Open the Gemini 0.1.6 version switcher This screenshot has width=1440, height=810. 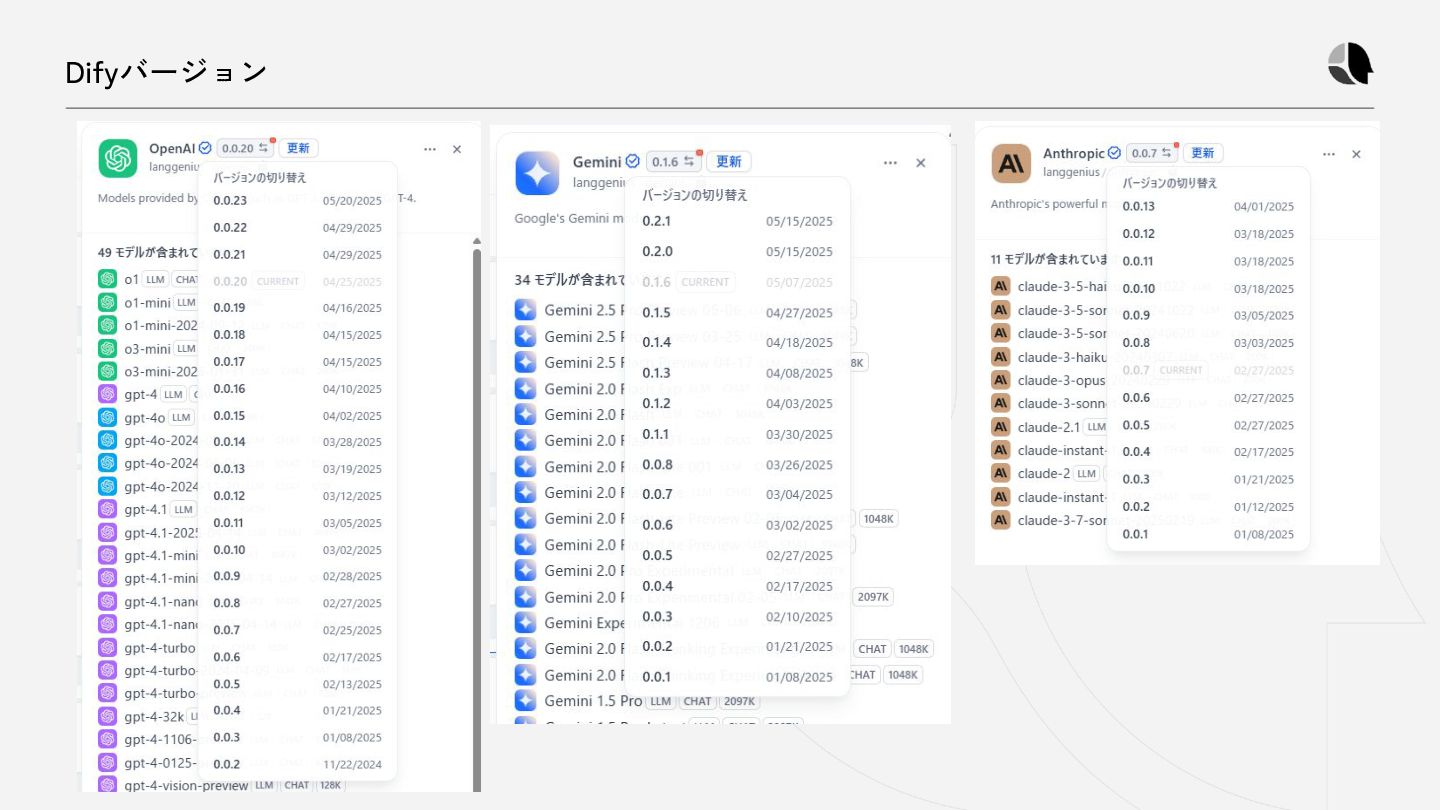(x=674, y=161)
